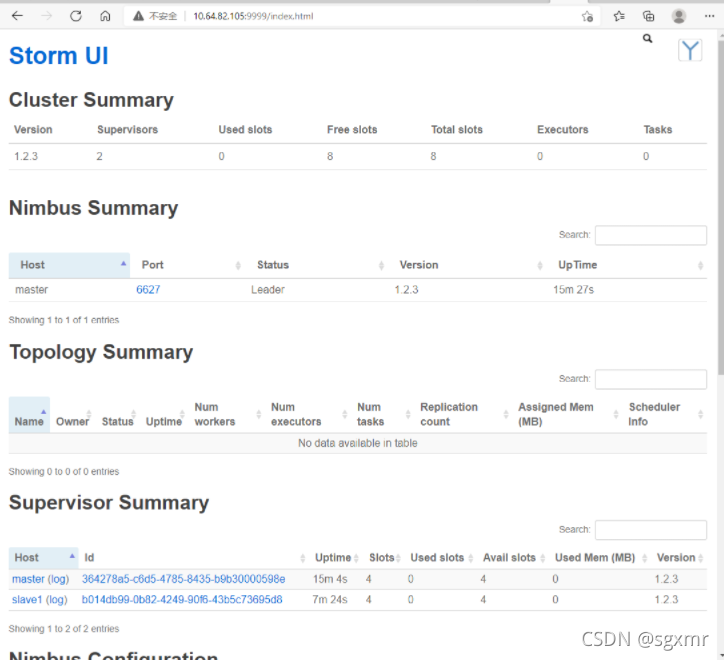Sort Nimbus table by Status column
The image size is (724, 660).
coord(317,265)
